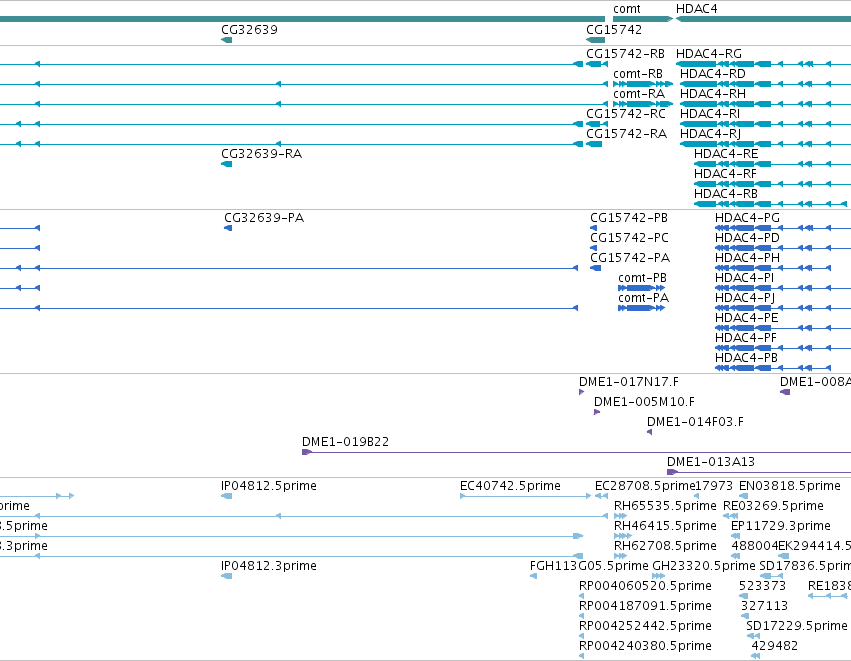Select transcript HDAC4-RG
851x661 pixels.
pyautogui.click(x=708, y=54)
